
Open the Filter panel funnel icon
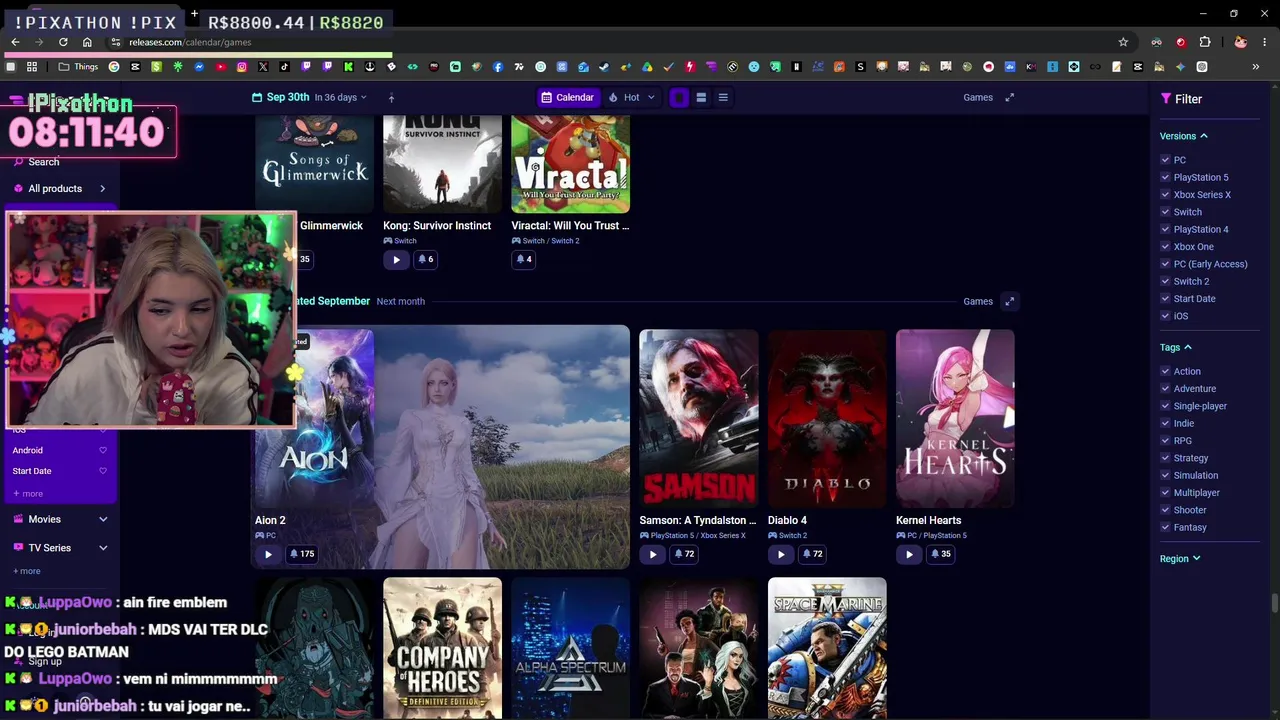coord(1166,99)
